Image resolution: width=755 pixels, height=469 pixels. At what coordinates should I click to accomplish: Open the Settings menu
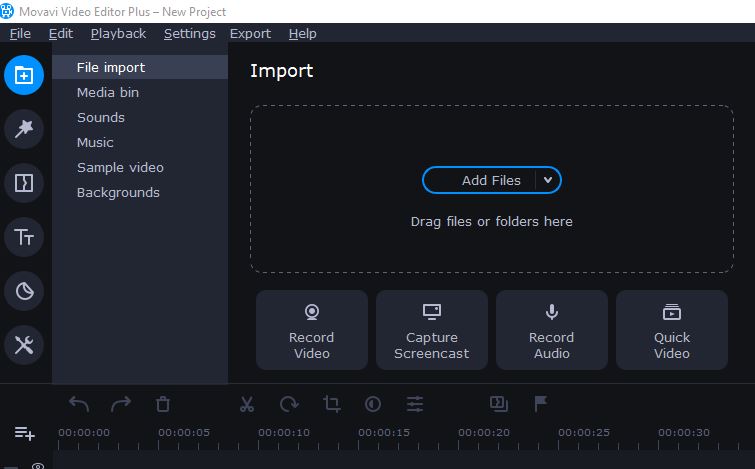coord(190,34)
